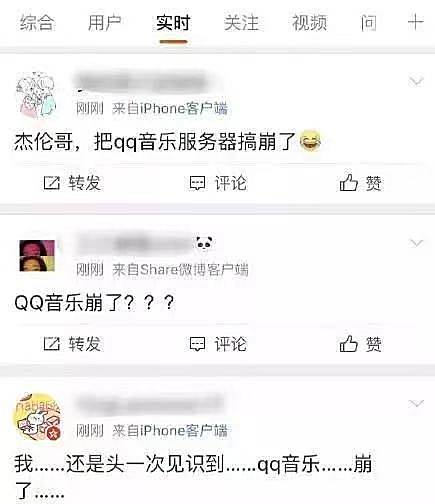Open the chevron menu on the second post
This screenshot has width=435, height=504.
(x=416, y=242)
